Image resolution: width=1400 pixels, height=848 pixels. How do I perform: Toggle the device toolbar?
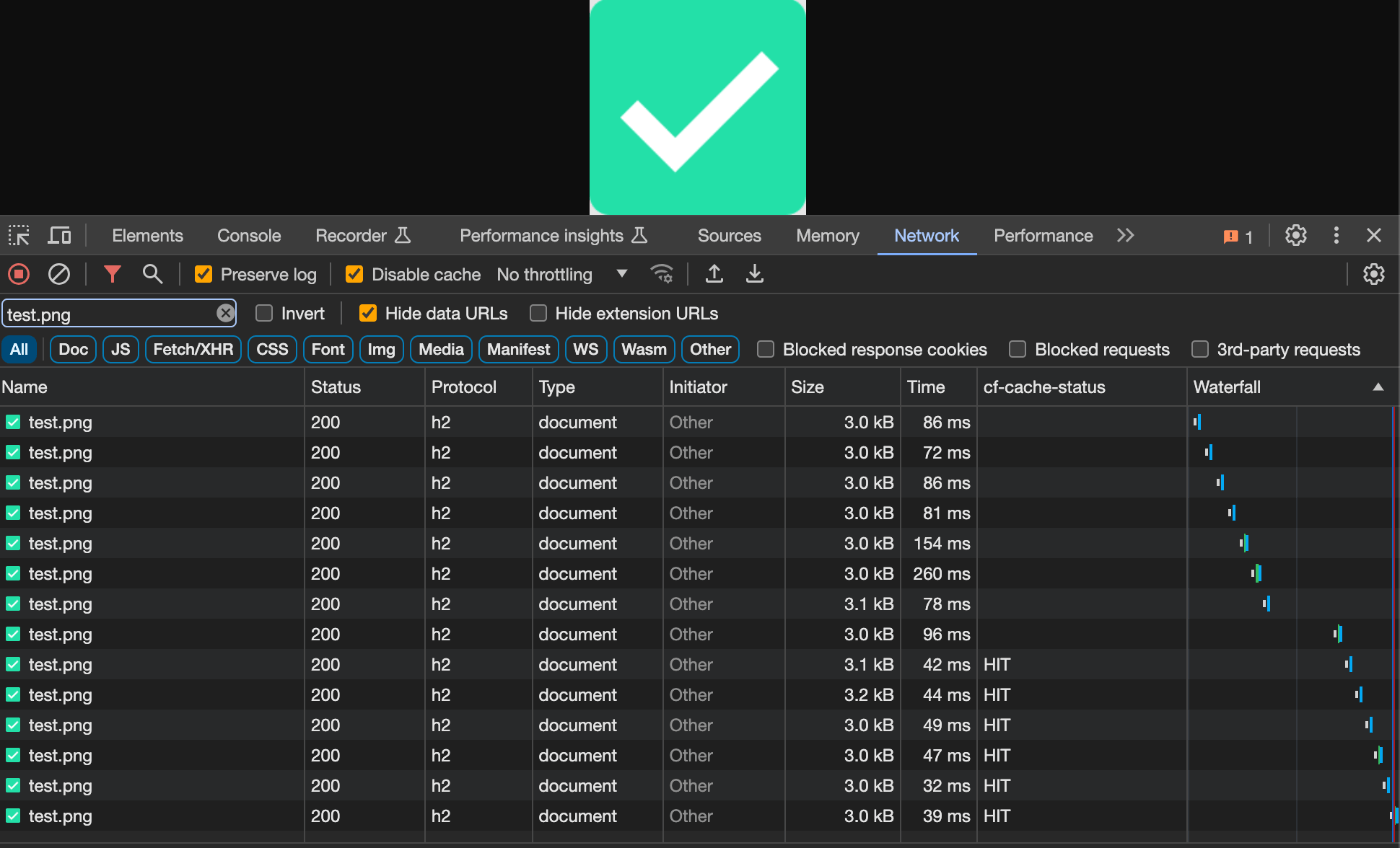59,235
